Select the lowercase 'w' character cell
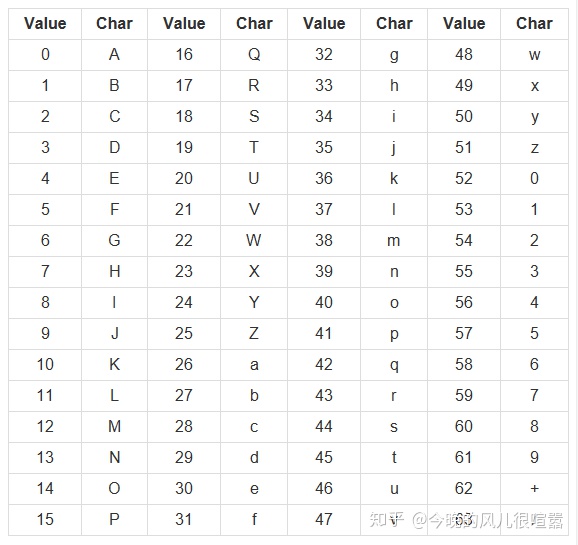578x545 pixels. click(535, 55)
